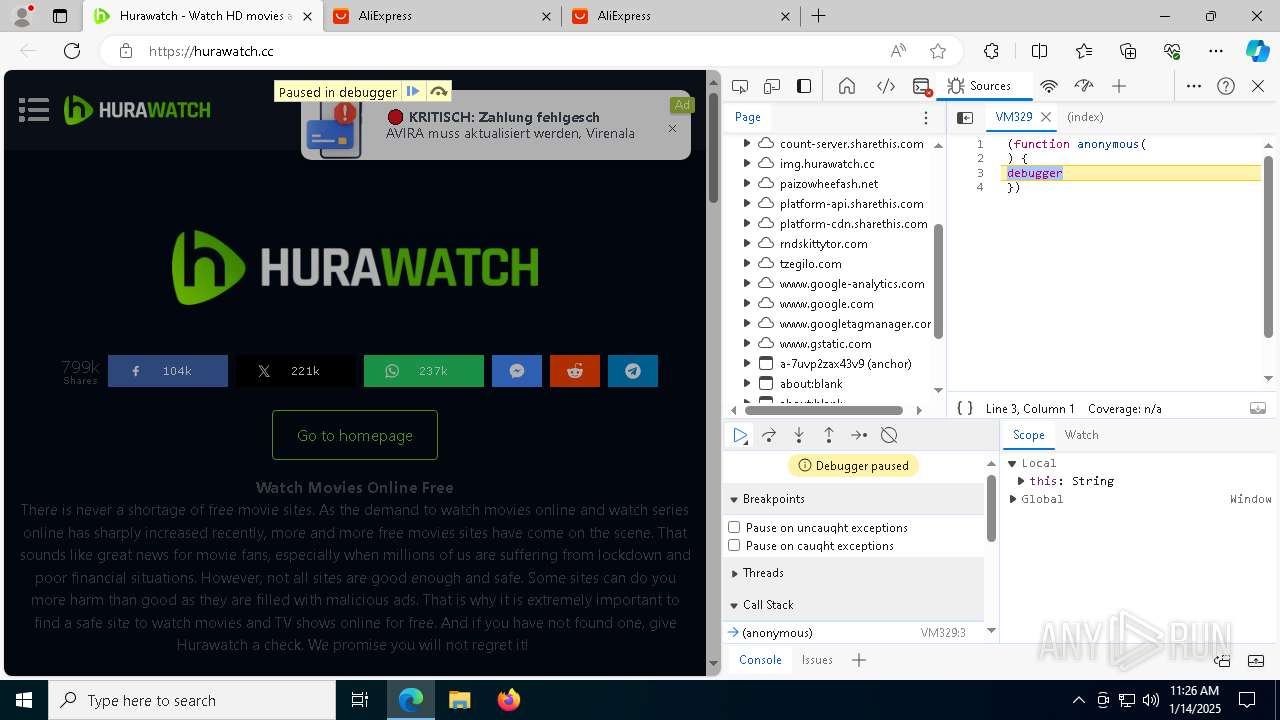This screenshot has width=1280, height=720.
Task: Share on Reddit button
Action: 575,371
